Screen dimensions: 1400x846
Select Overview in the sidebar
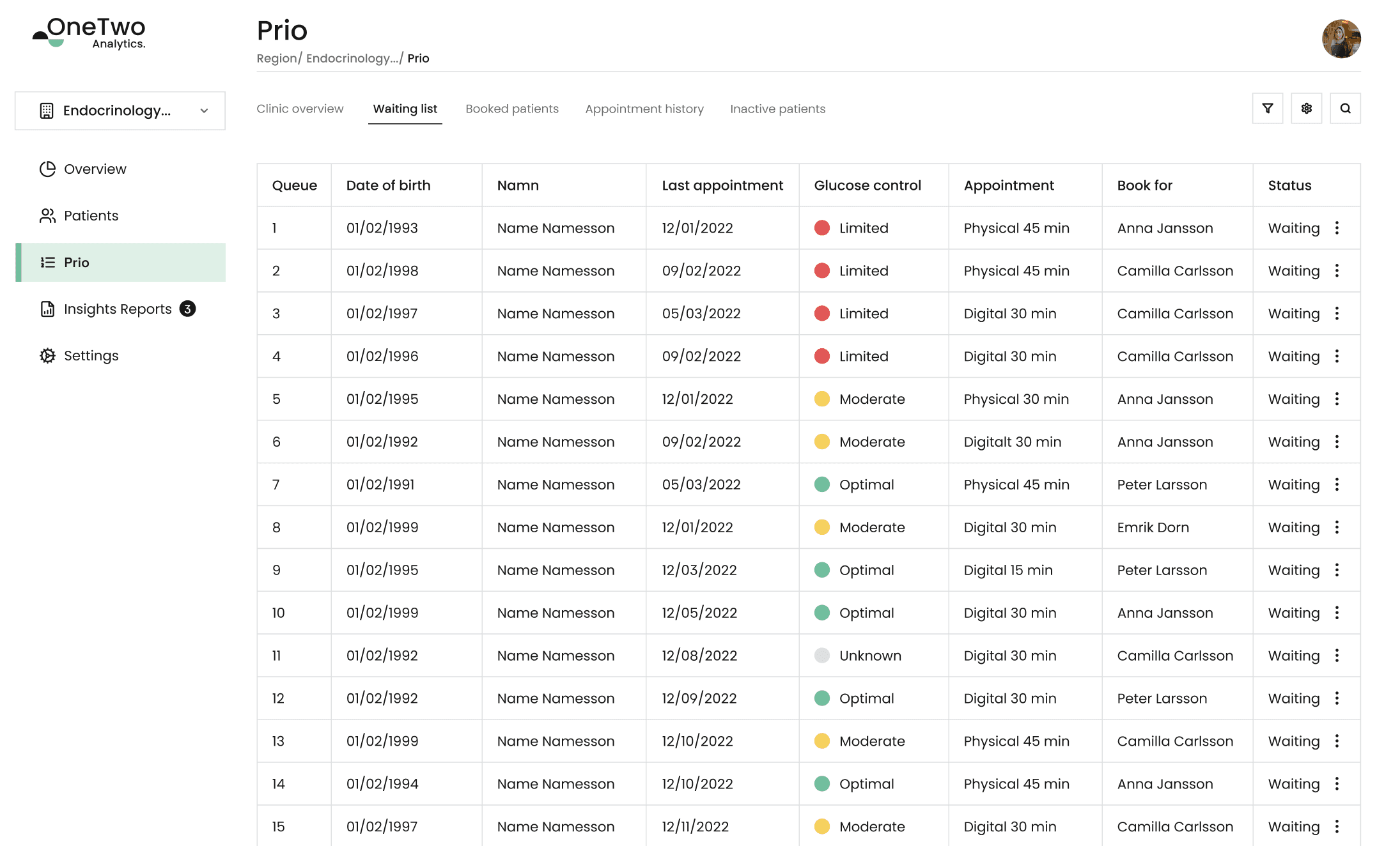(x=95, y=169)
